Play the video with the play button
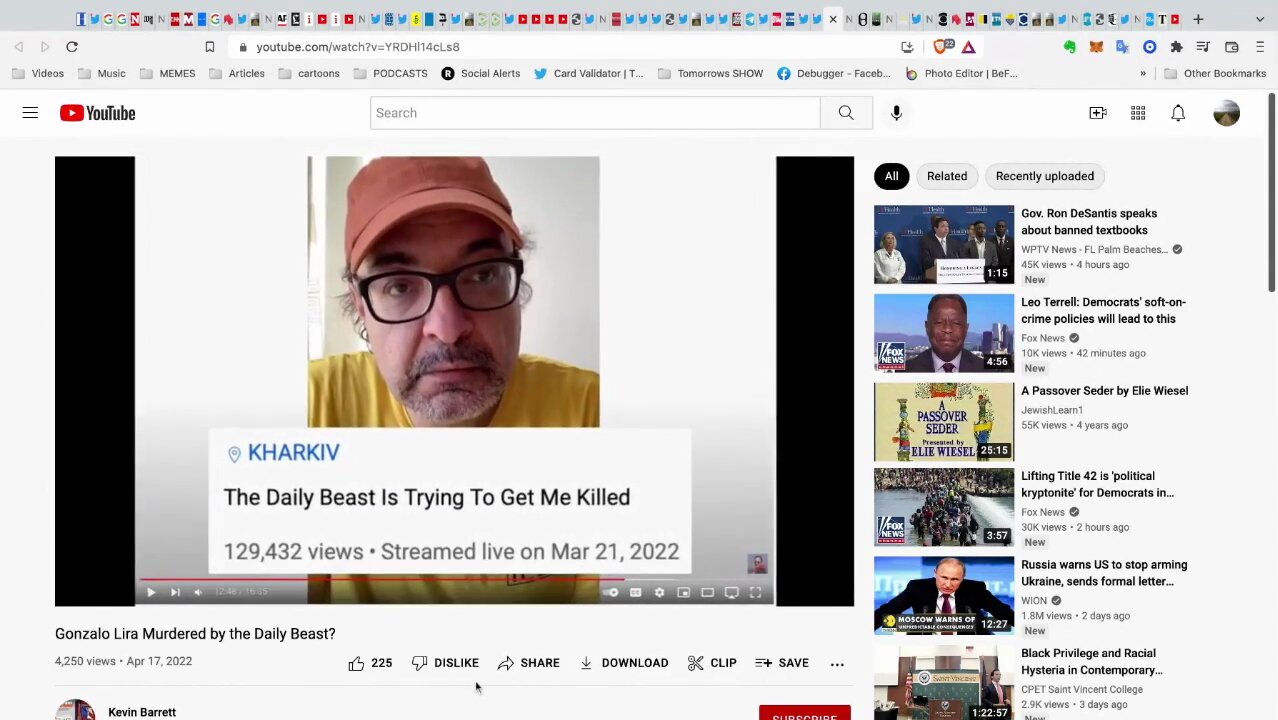1278x720 pixels. click(151, 593)
